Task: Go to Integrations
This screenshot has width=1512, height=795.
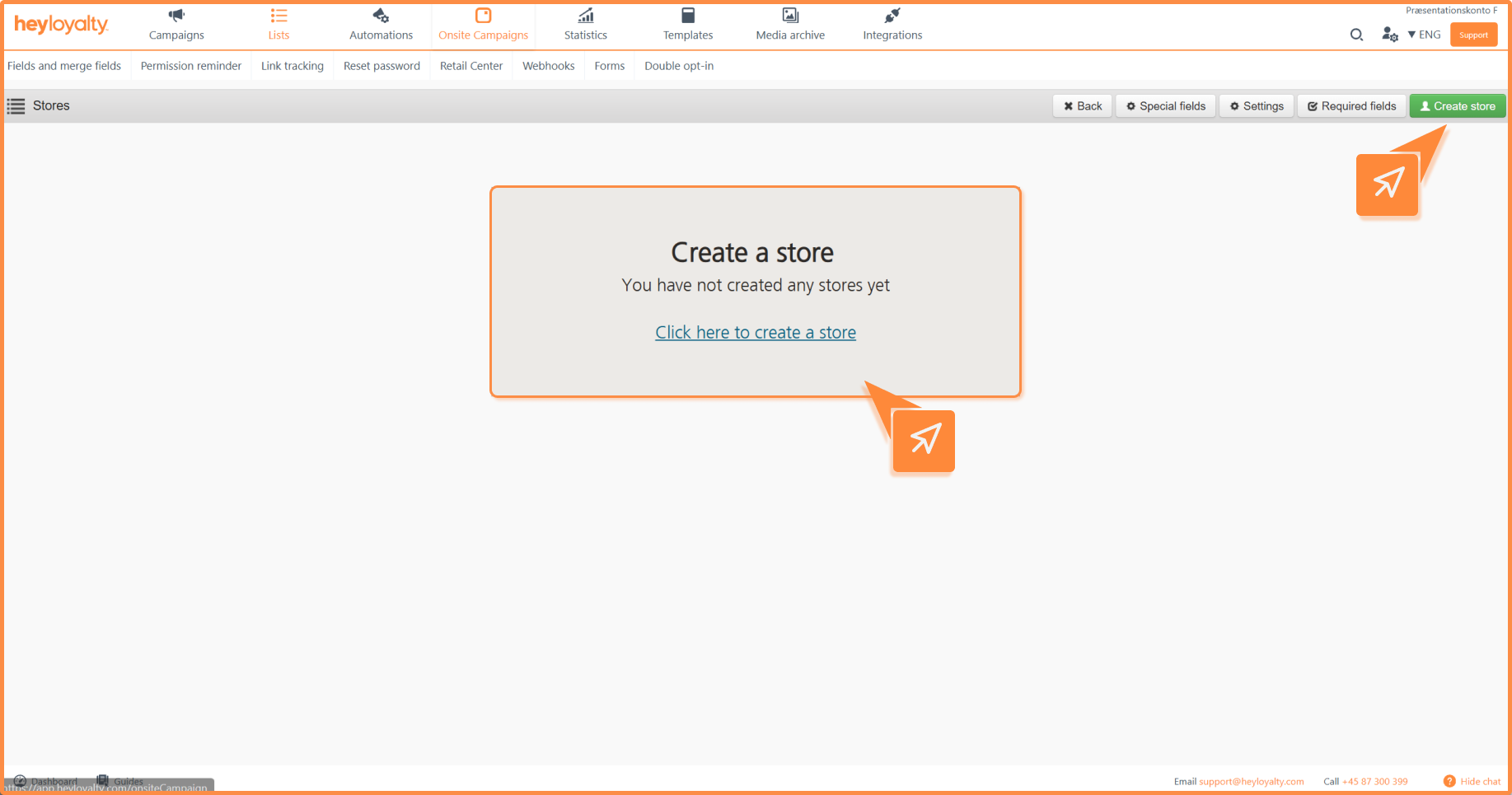Action: (x=892, y=25)
